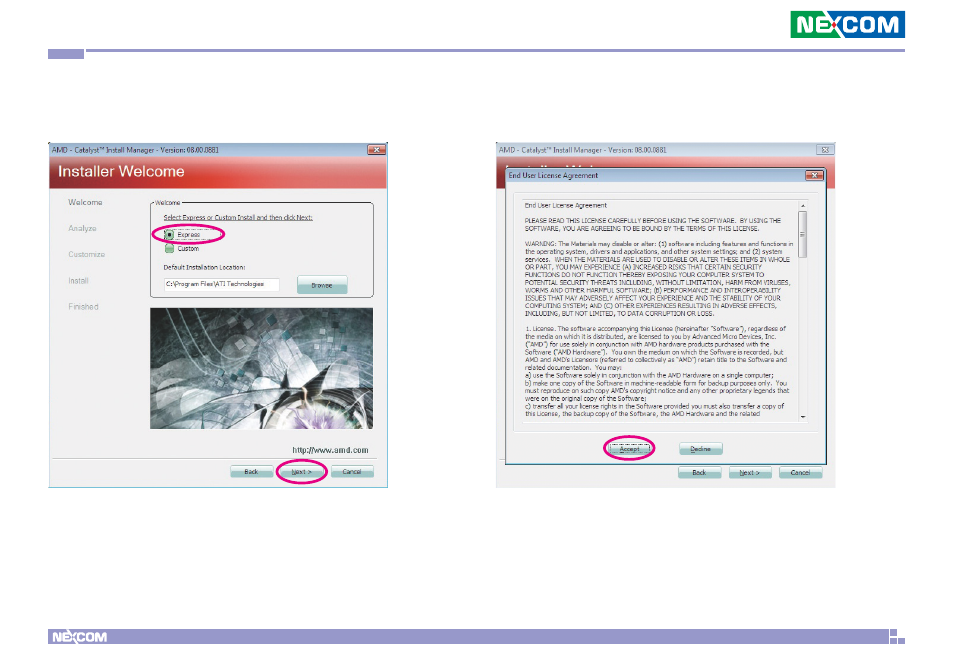Click the 'Installer Welcome' heading
Screen dimensions: 954x671
tap(121, 172)
